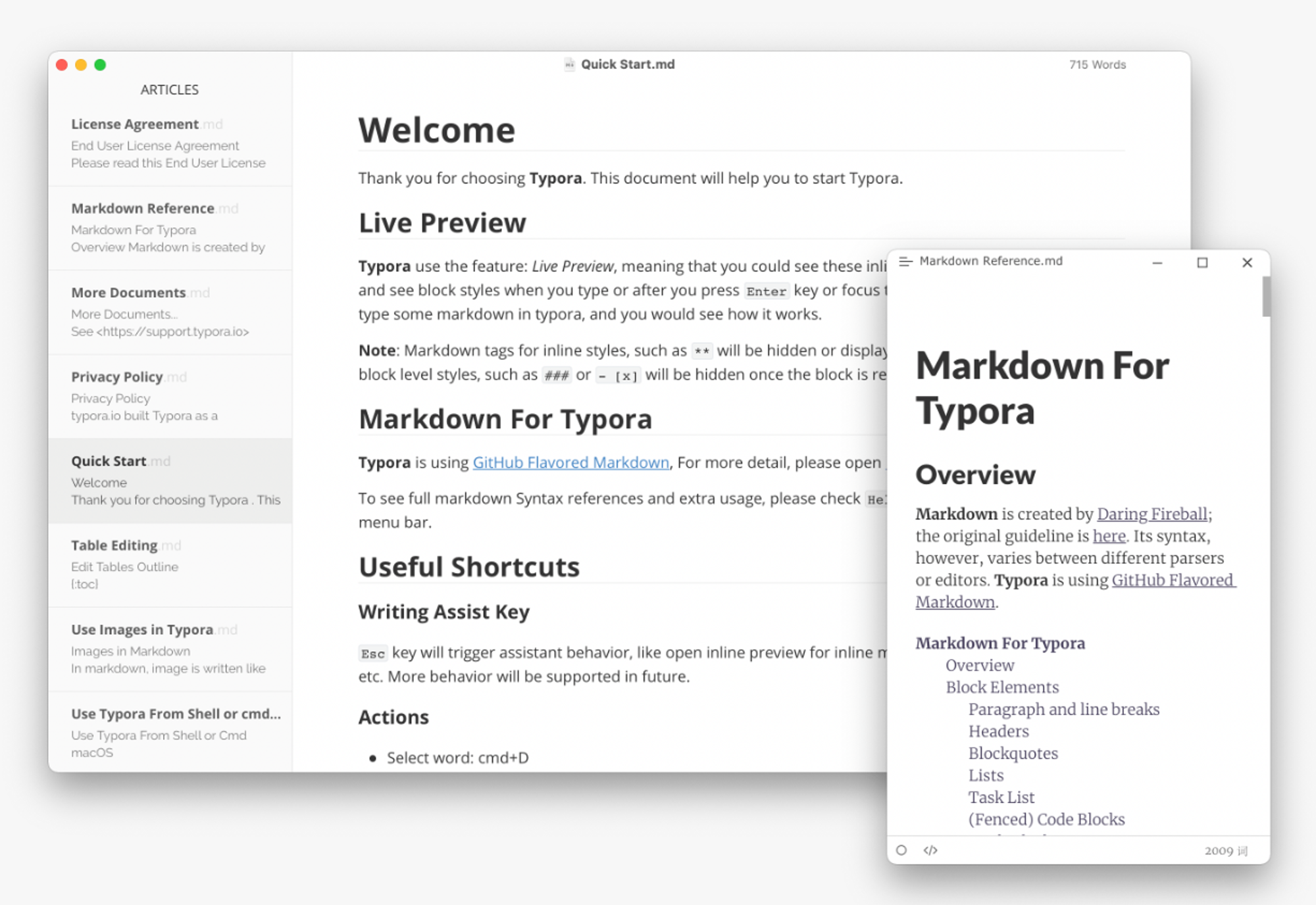Click the Welcome heading in Quick Start
The height and width of the screenshot is (905, 1316).
tap(436, 130)
